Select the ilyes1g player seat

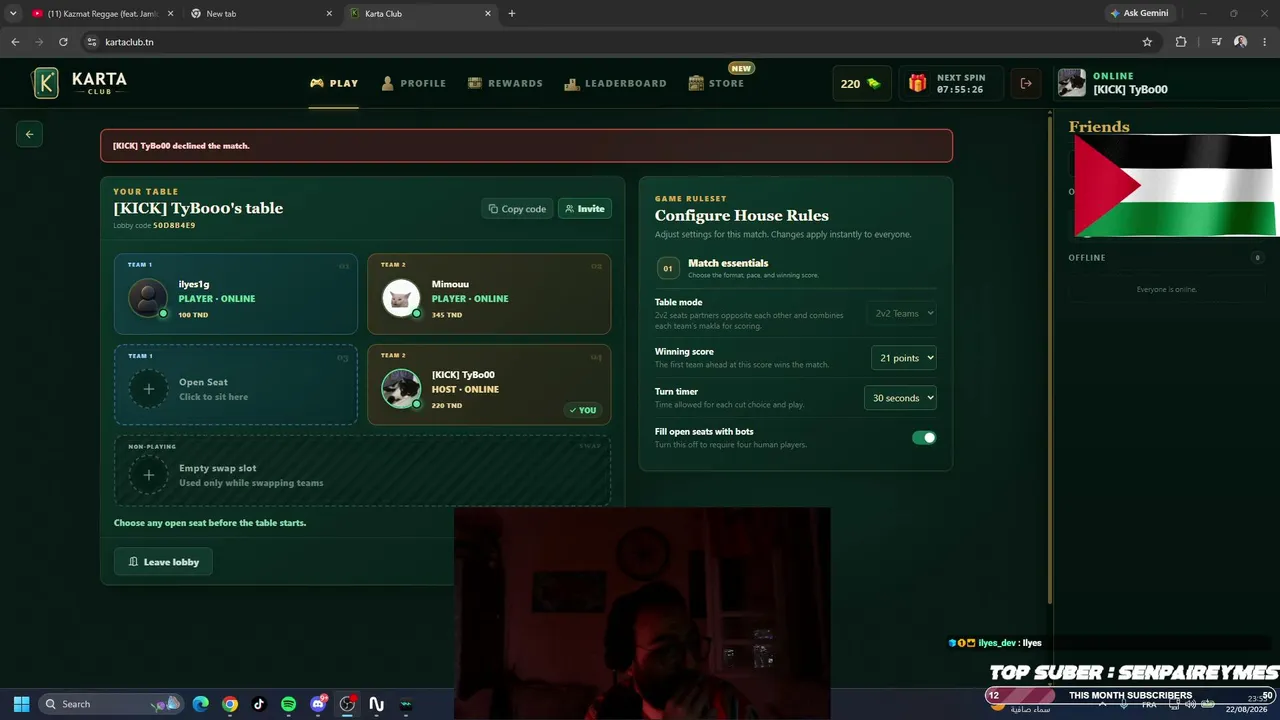point(236,294)
